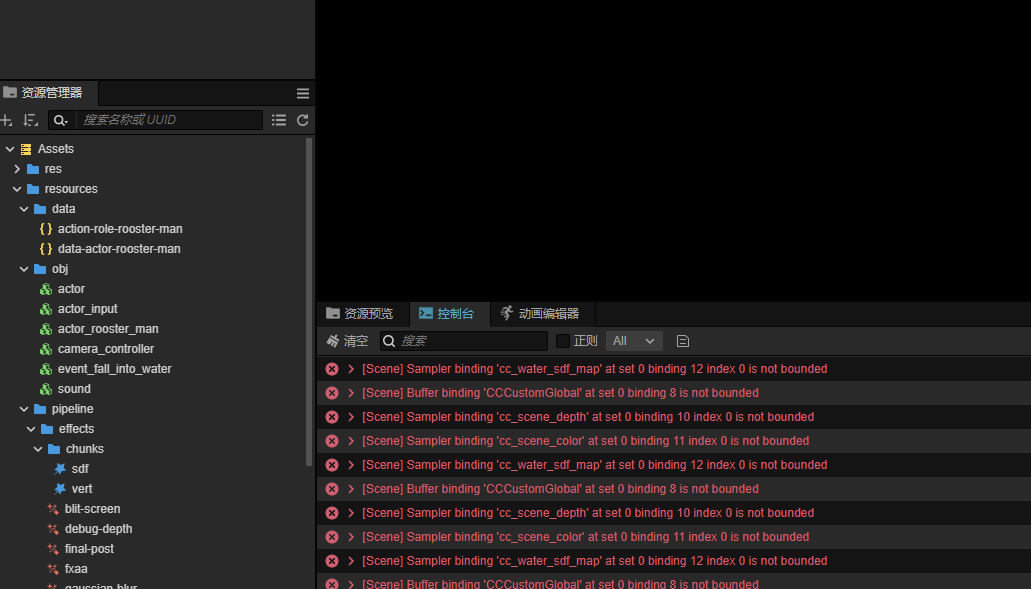Viewport: 1031px width, 589px height.
Task: Open the asset sort order options
Action: (30, 120)
